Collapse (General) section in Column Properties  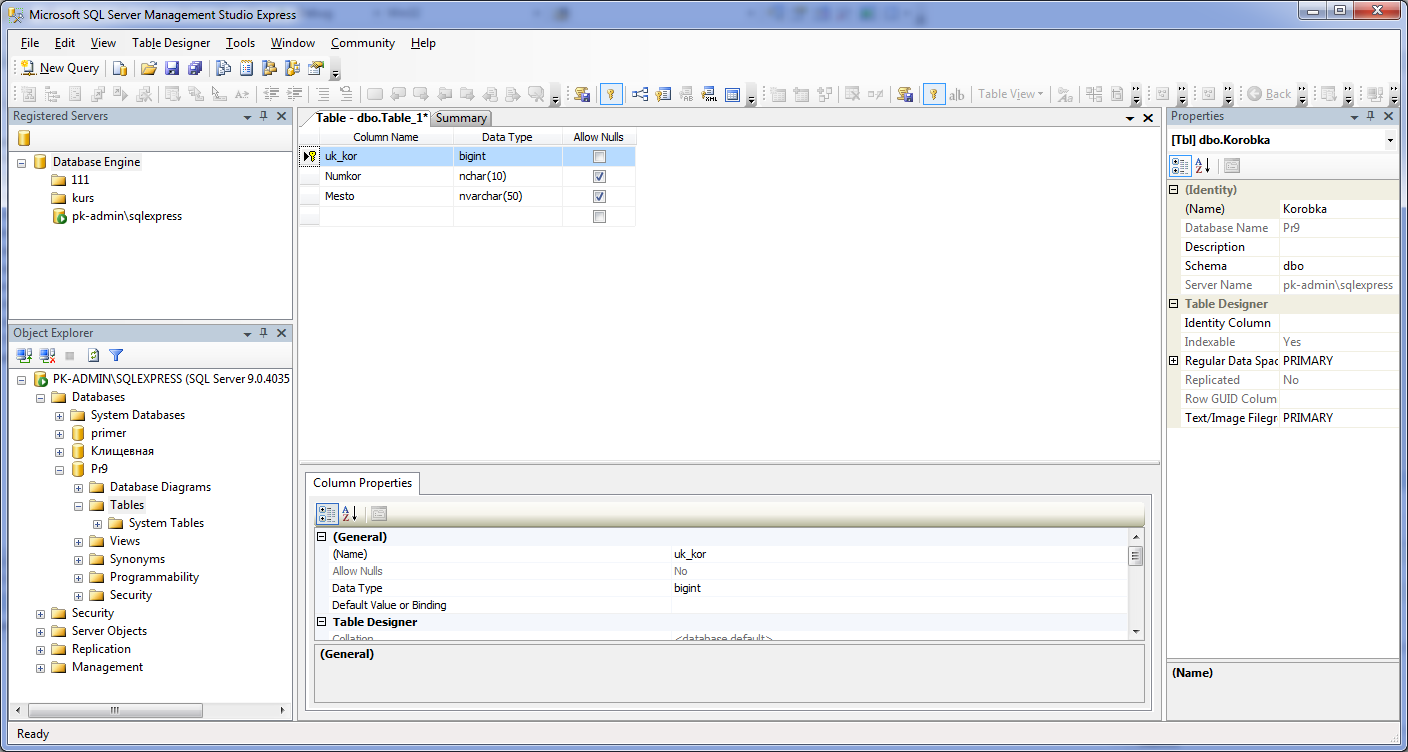click(x=322, y=537)
